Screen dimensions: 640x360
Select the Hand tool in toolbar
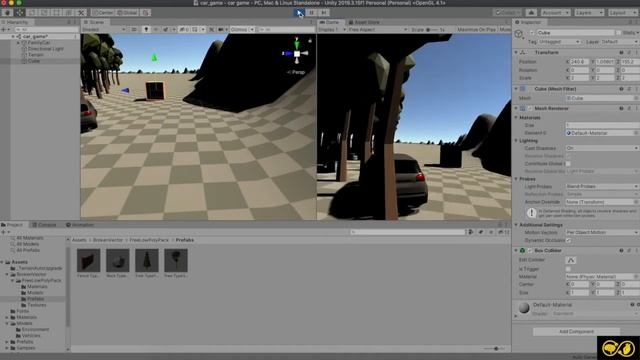tap(7, 13)
